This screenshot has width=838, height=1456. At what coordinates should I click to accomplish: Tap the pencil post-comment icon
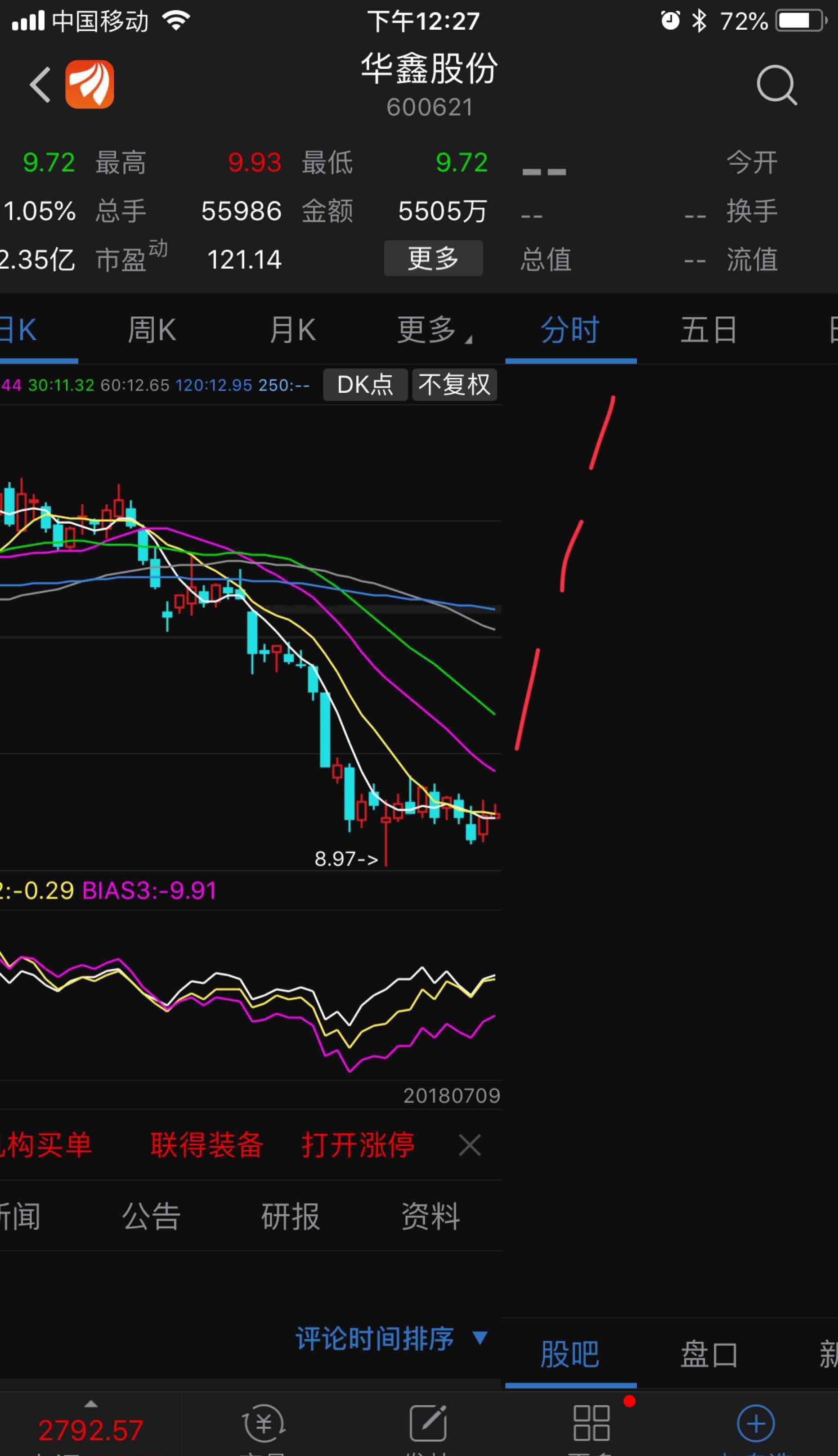pyautogui.click(x=428, y=1422)
